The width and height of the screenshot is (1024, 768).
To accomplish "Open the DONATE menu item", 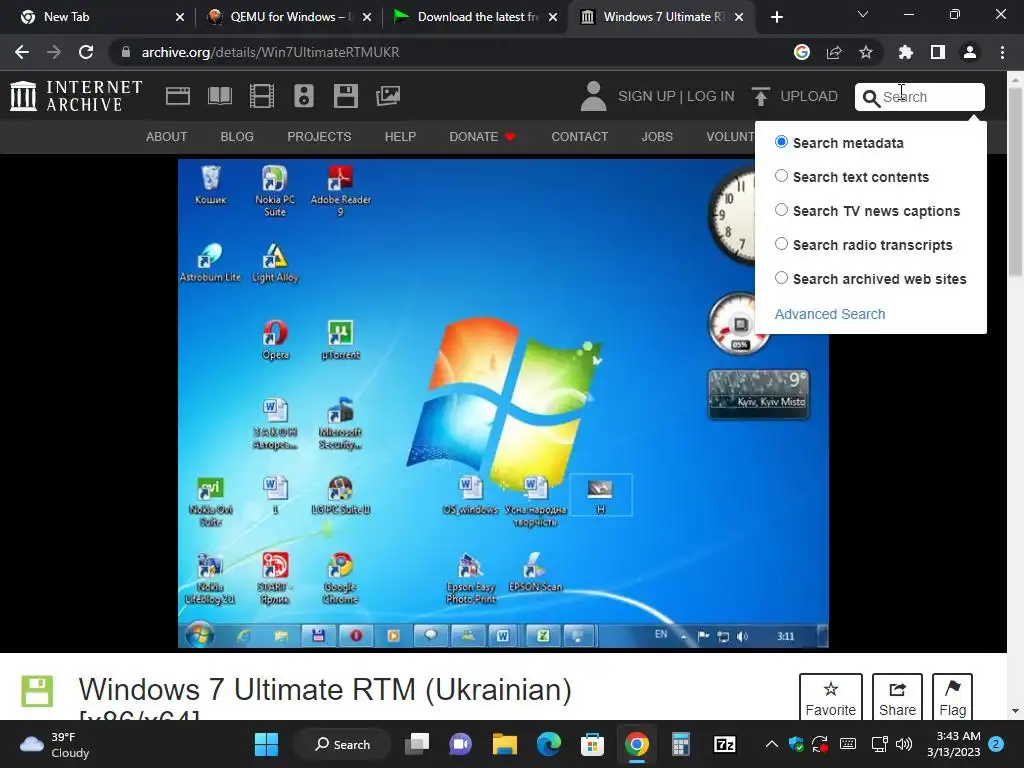I will 482,136.
